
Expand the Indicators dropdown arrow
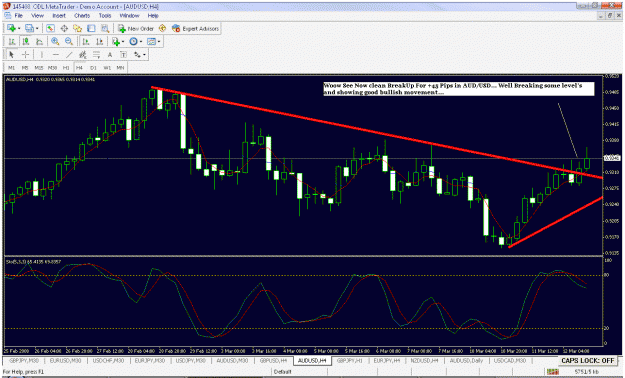pyautogui.click(x=123, y=41)
